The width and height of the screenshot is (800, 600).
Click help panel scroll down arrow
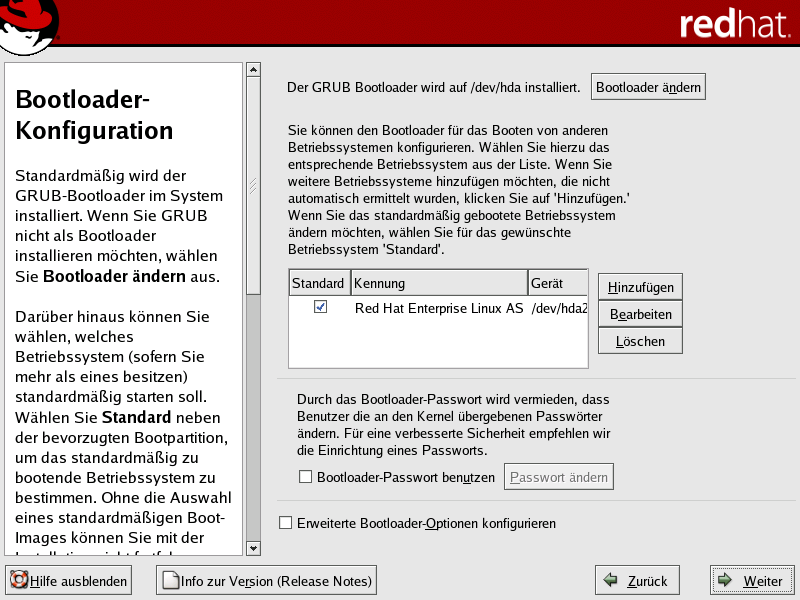[x=253, y=547]
